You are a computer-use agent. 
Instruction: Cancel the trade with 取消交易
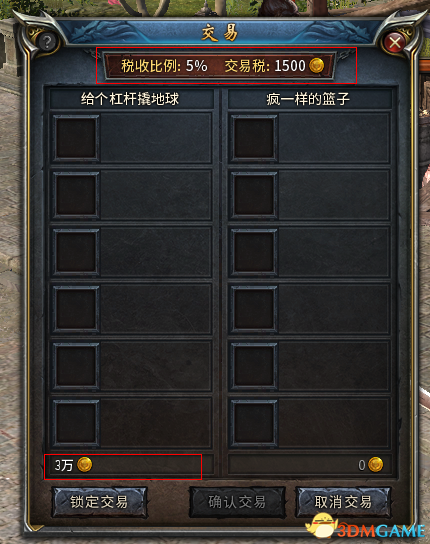tap(343, 502)
